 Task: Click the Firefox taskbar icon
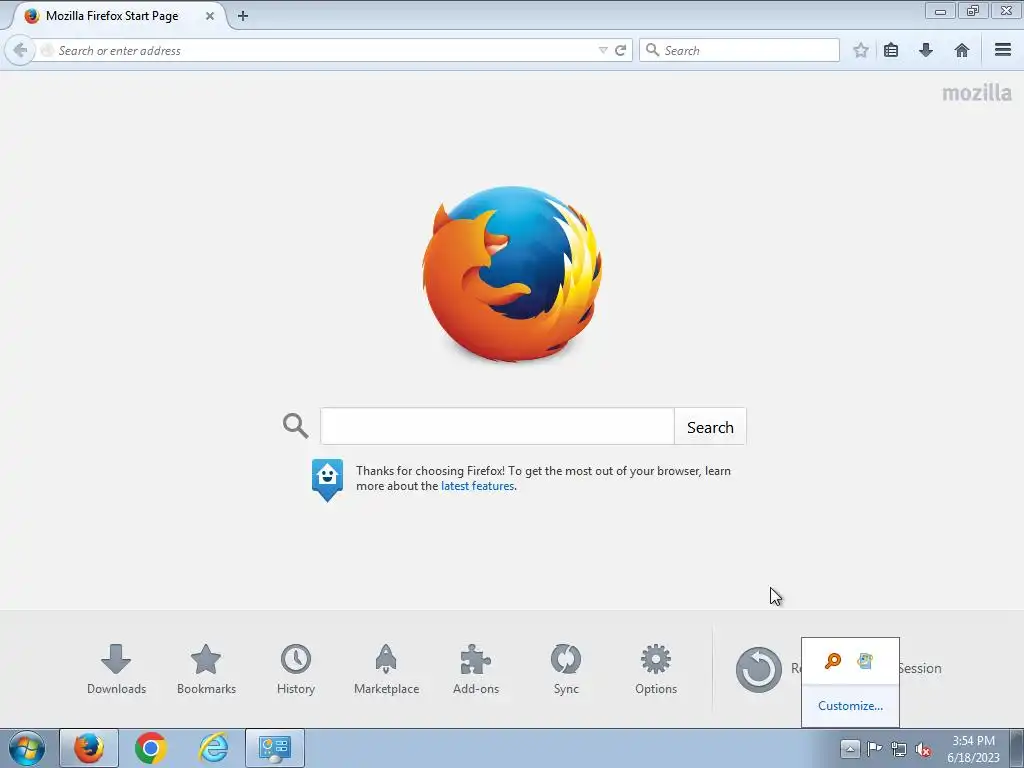pyautogui.click(x=89, y=748)
